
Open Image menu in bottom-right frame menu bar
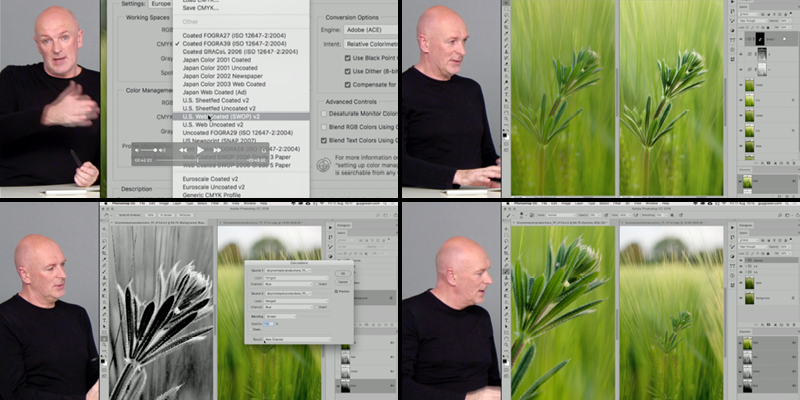[x=566, y=204]
